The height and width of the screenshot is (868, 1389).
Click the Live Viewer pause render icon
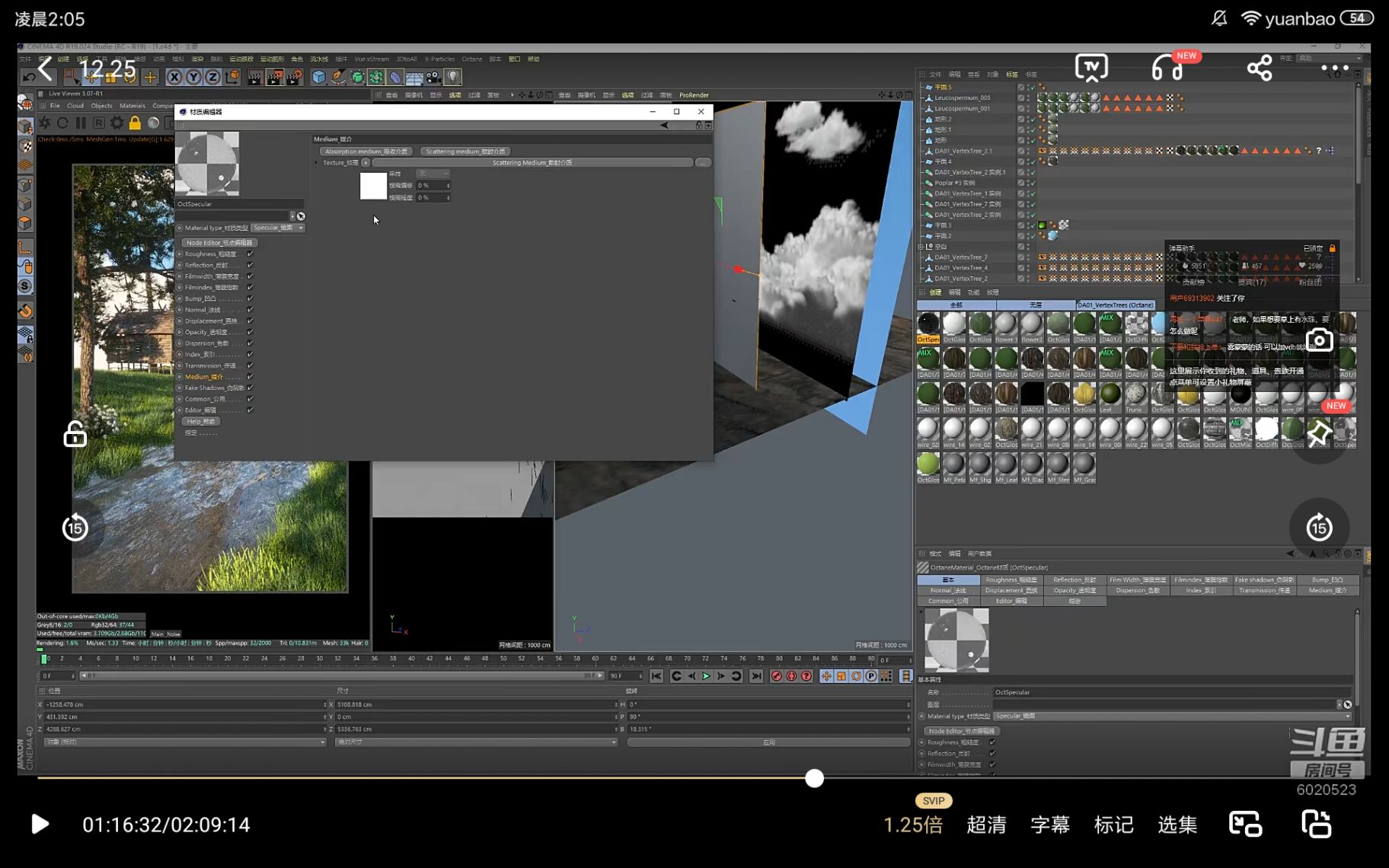tap(81, 123)
